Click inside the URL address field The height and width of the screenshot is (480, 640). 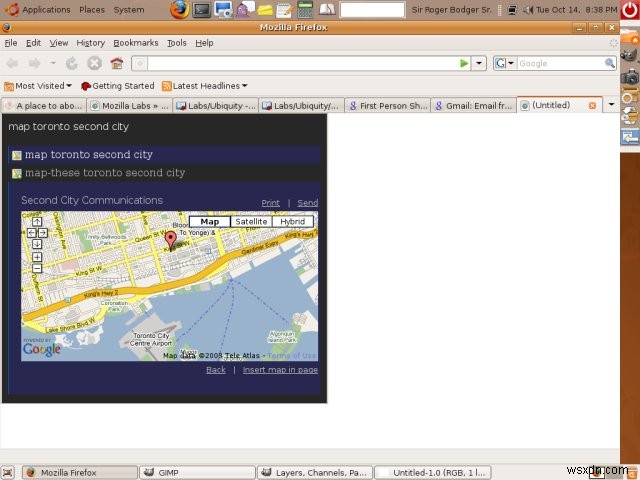point(302,63)
